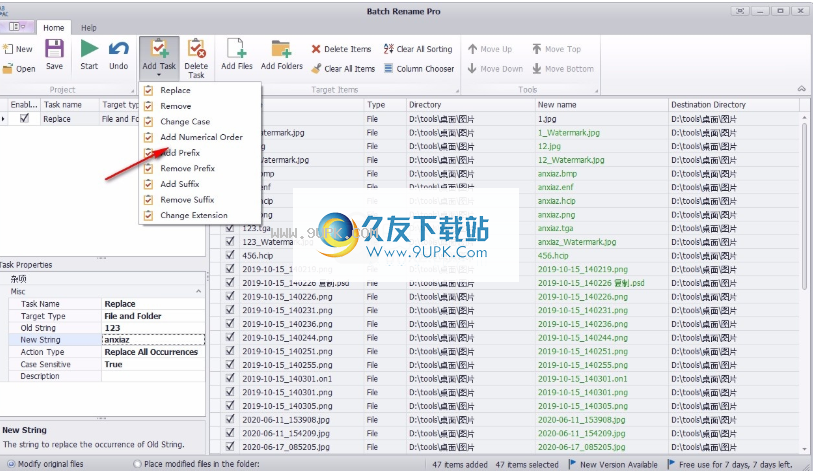The height and width of the screenshot is (471, 813).
Task: Edit the New String value field
Action: point(153,340)
